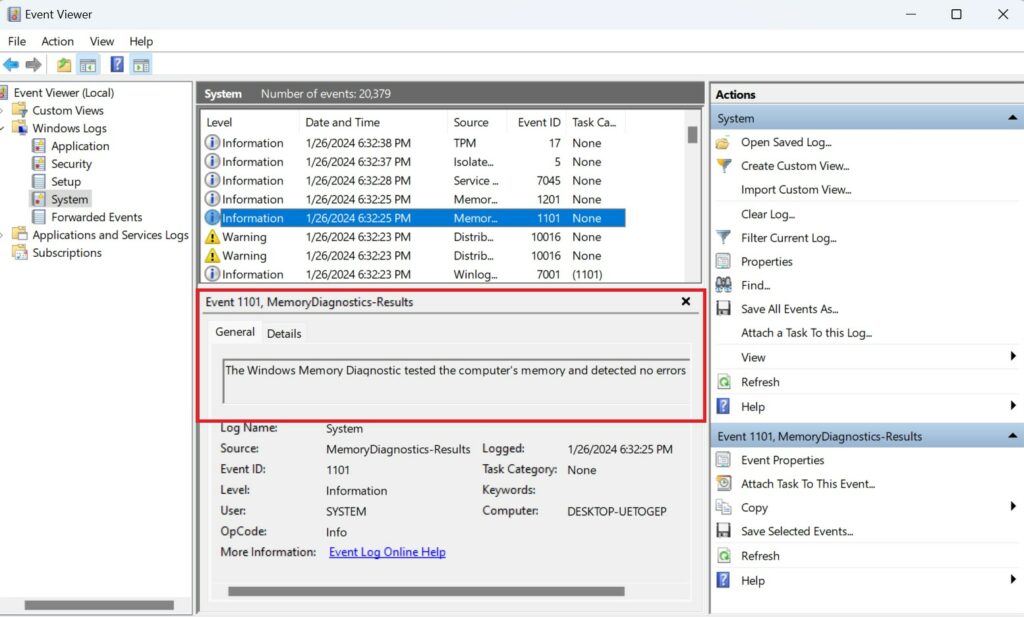1024x617 pixels.
Task: Expand the View submenu in Actions pane
Action: point(1012,357)
